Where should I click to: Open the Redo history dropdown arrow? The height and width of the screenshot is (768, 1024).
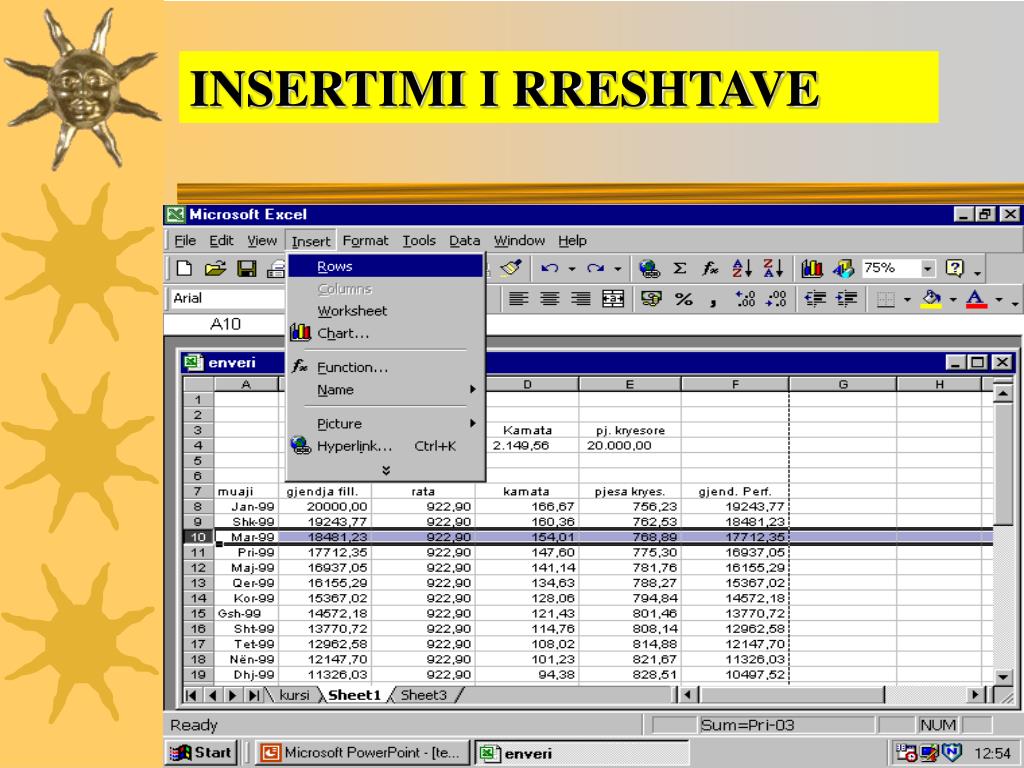[x=617, y=268]
